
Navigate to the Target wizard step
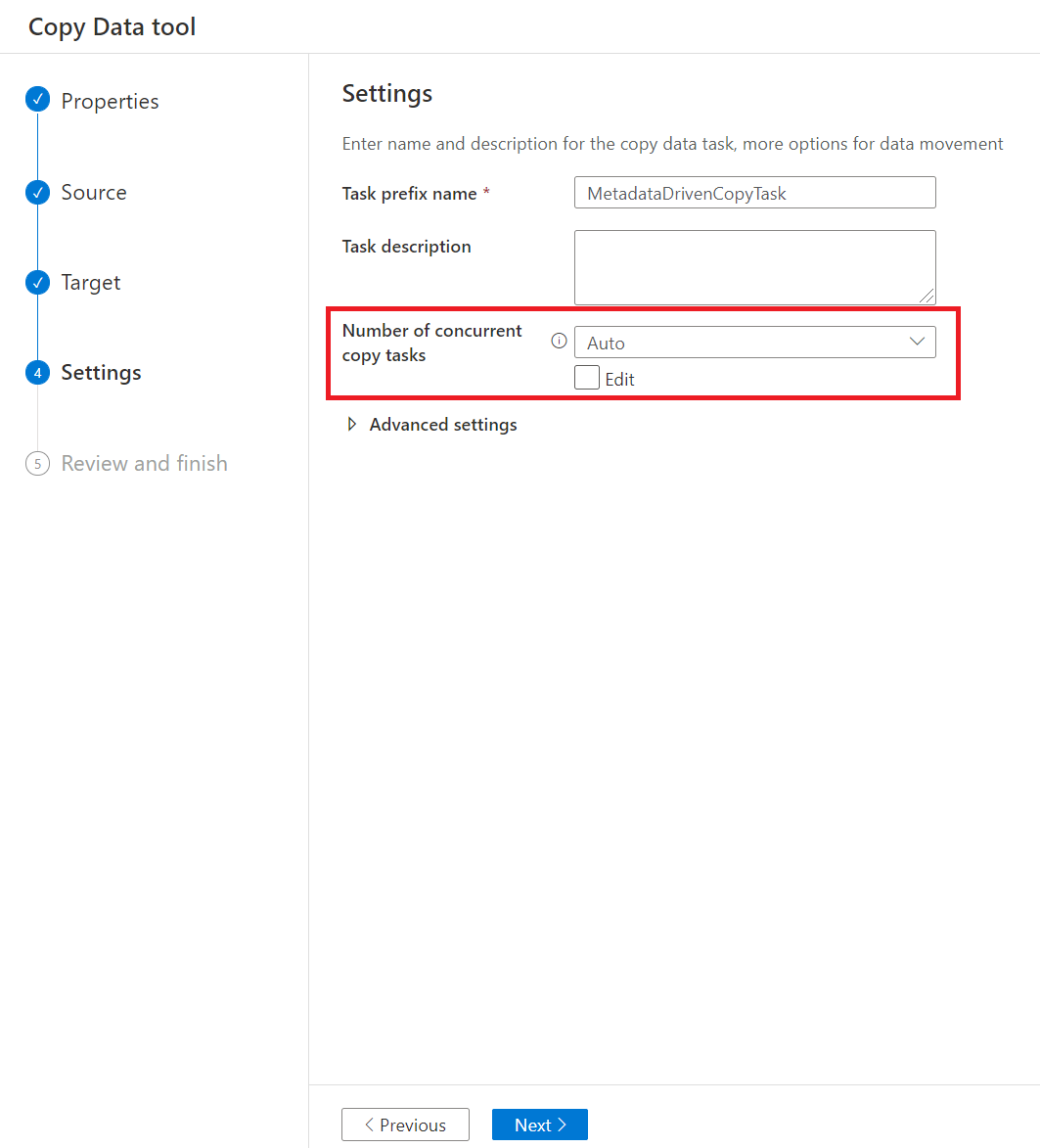coord(90,282)
